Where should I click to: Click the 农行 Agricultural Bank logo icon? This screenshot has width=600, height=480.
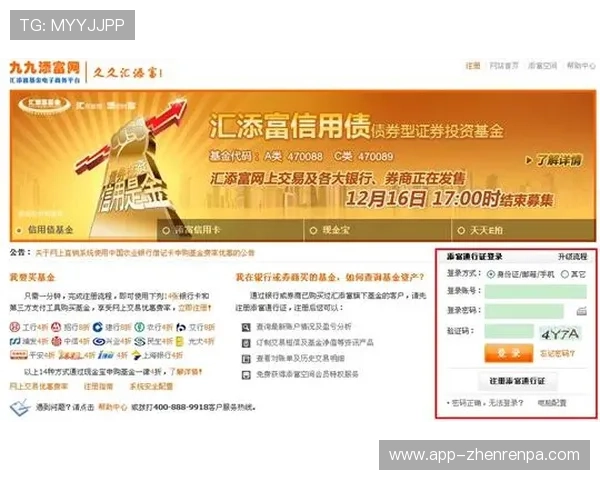(x=140, y=327)
